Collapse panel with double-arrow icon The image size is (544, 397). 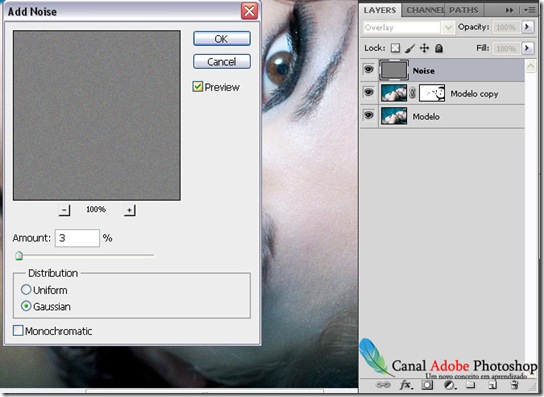coord(509,10)
